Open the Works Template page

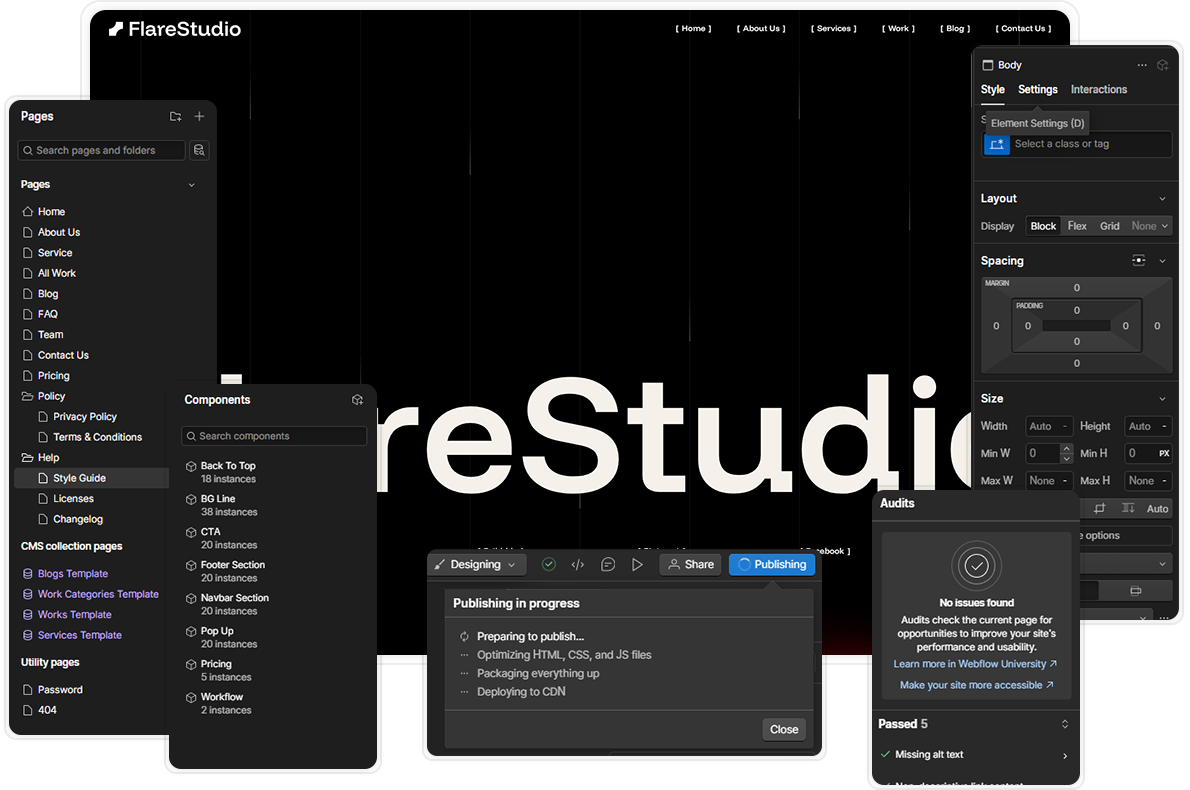[74, 615]
